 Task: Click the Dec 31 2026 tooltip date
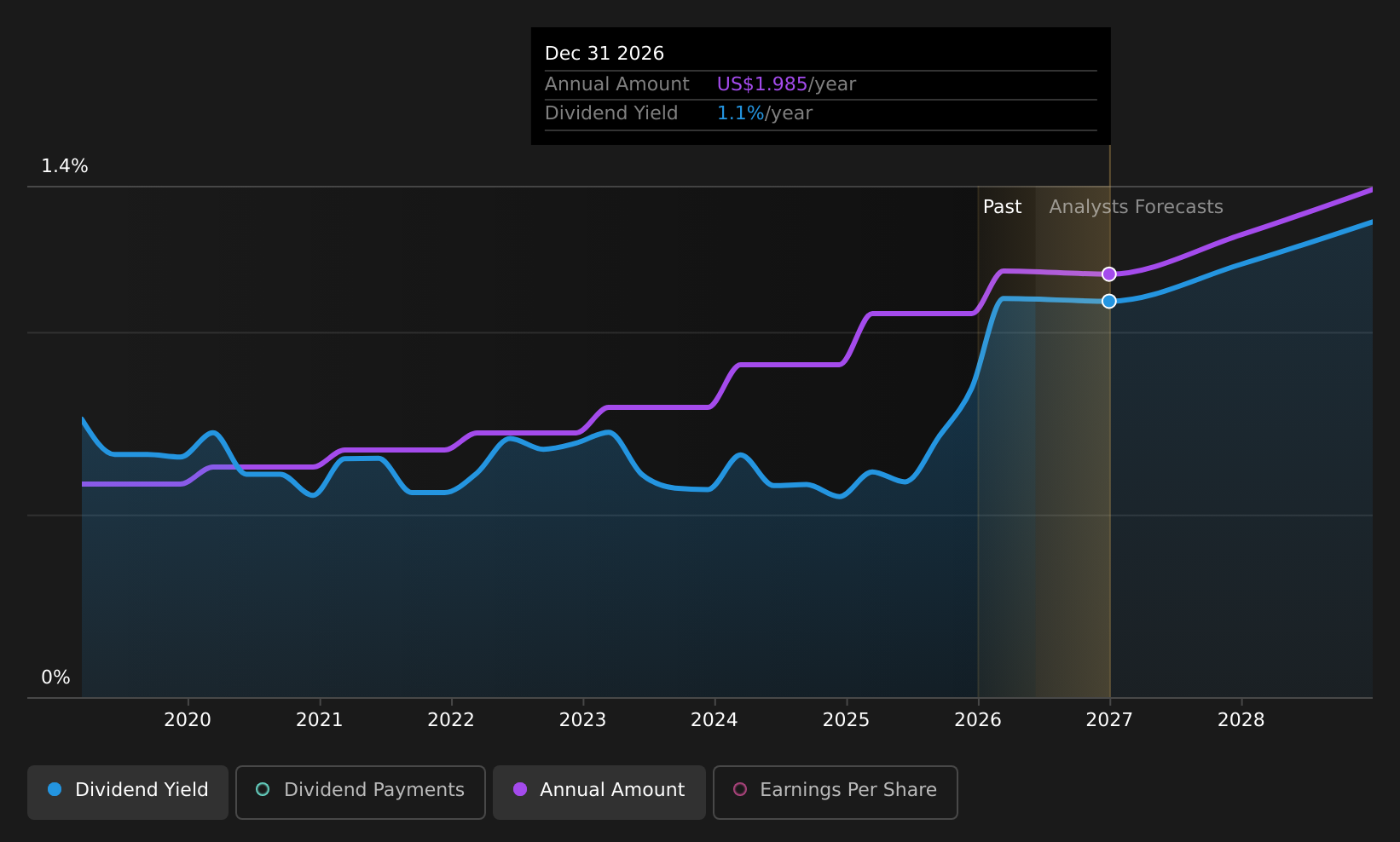(x=605, y=54)
